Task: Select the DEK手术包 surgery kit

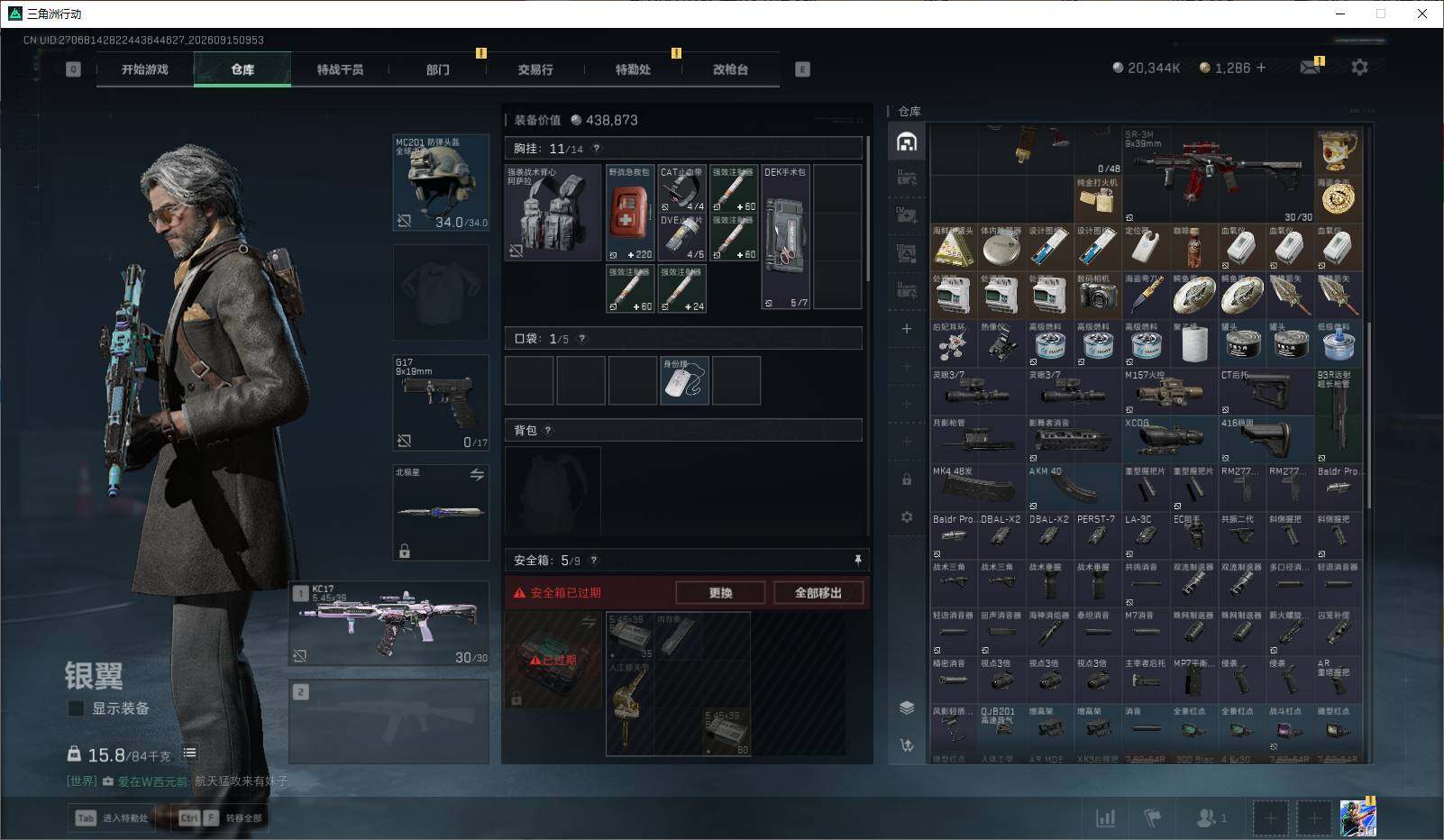Action: 786,237
